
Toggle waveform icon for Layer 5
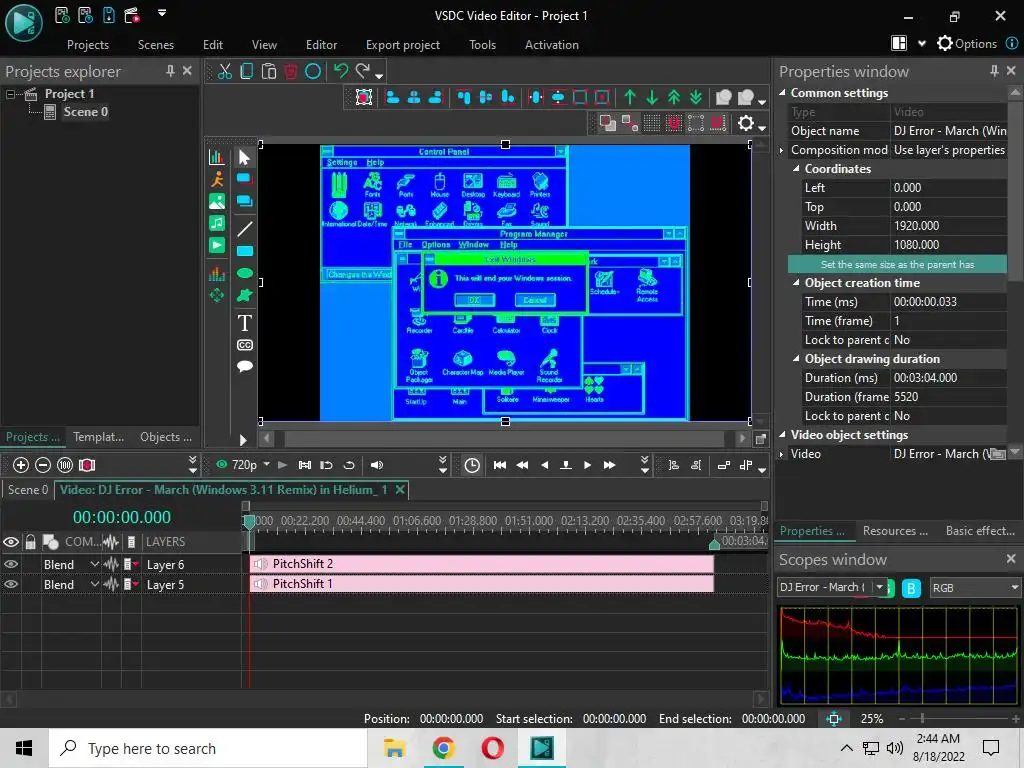(x=111, y=584)
